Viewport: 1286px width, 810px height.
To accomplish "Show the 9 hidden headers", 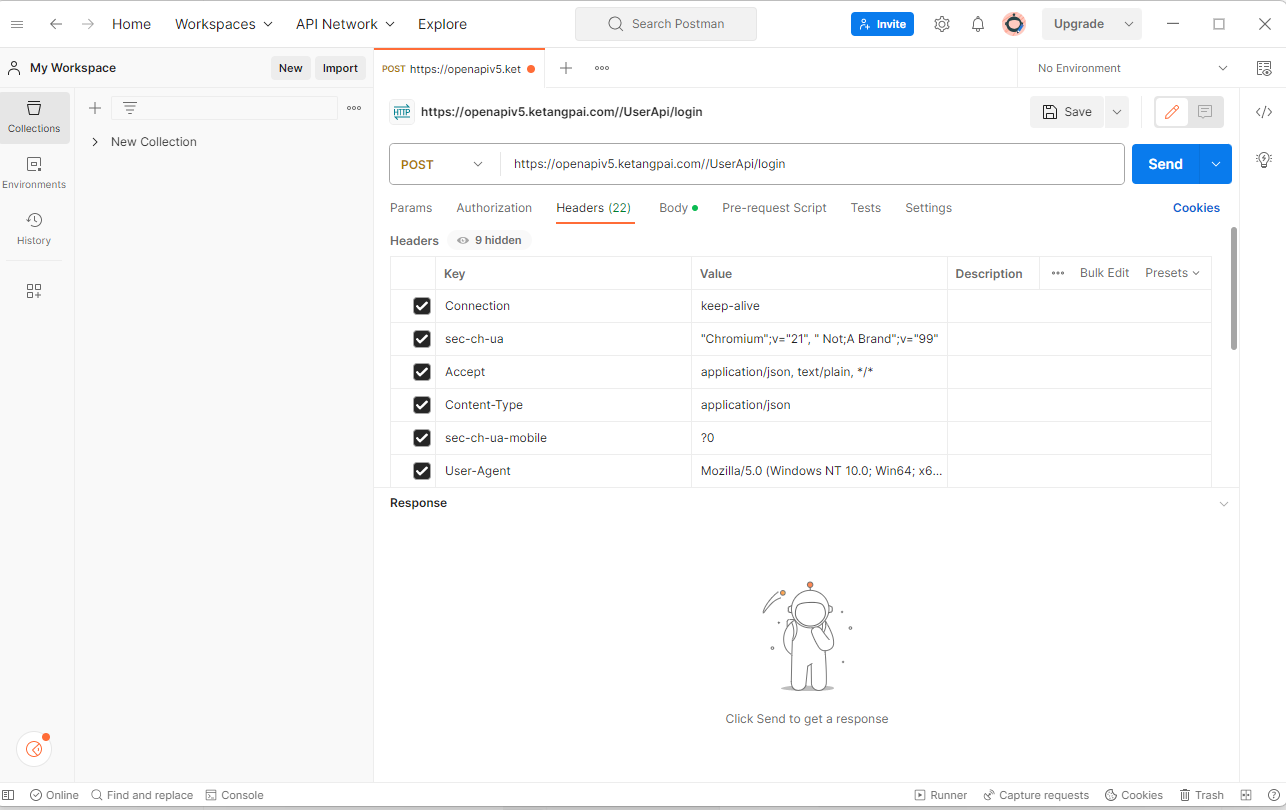I will tap(489, 240).
